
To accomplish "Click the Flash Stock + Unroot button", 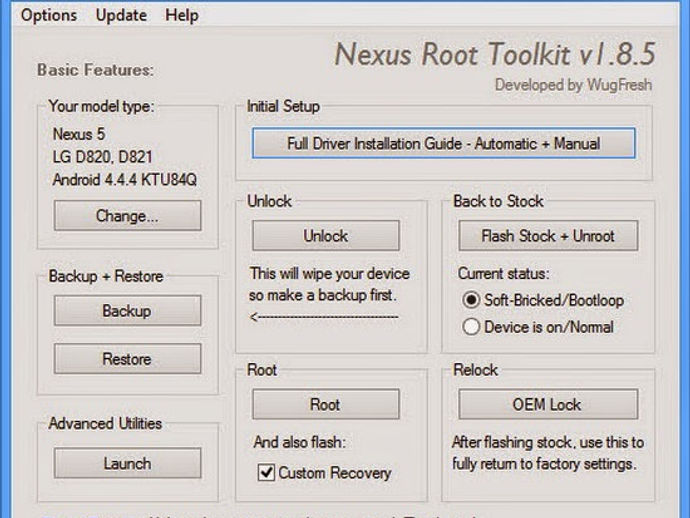I will [x=548, y=236].
